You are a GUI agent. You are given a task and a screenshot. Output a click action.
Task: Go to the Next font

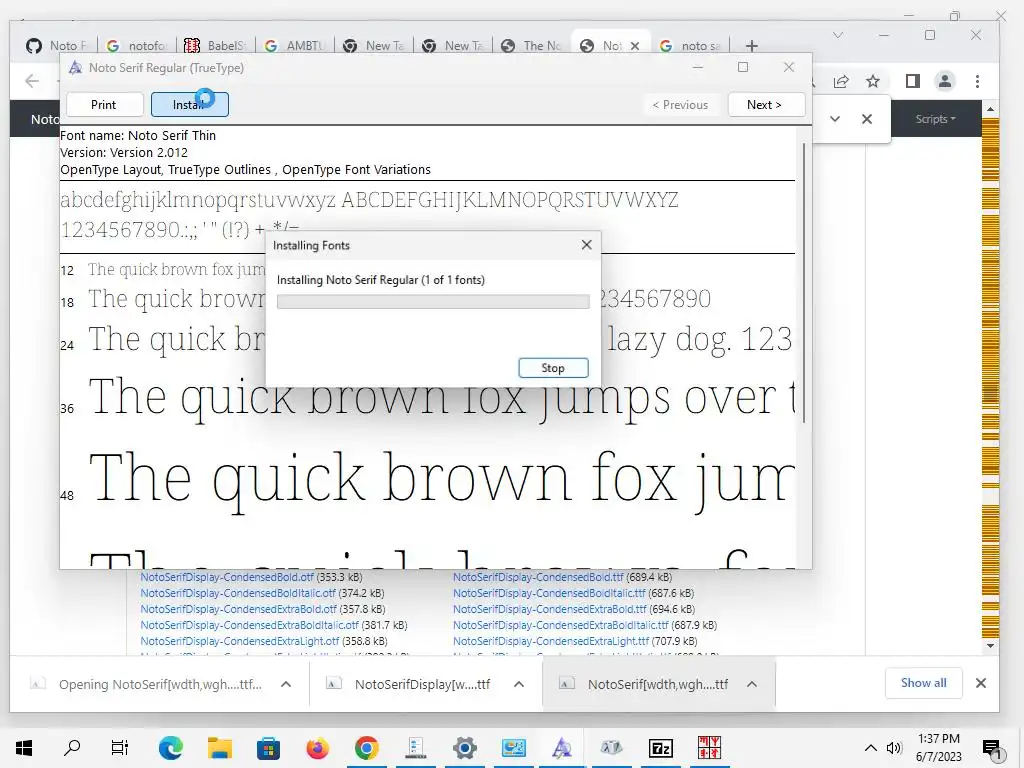766,104
